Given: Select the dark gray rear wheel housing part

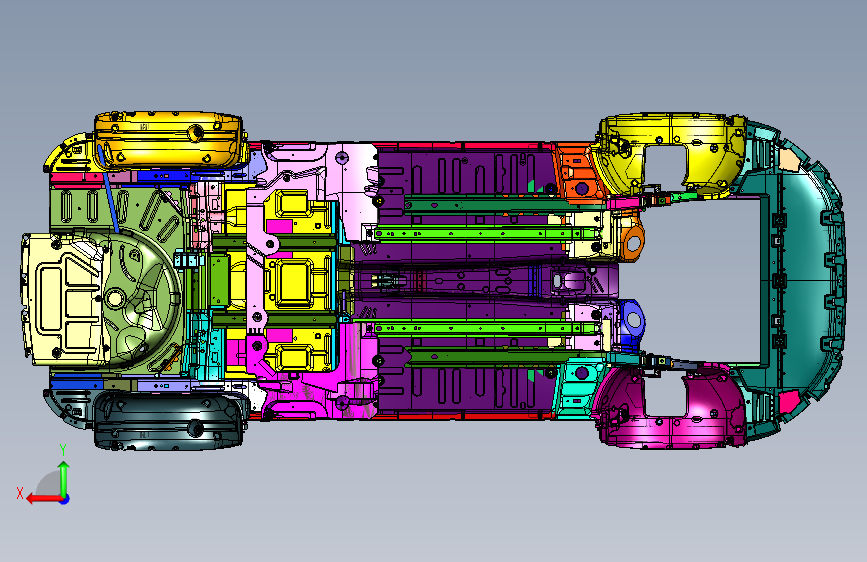Looking at the screenshot, I should (x=168, y=420).
